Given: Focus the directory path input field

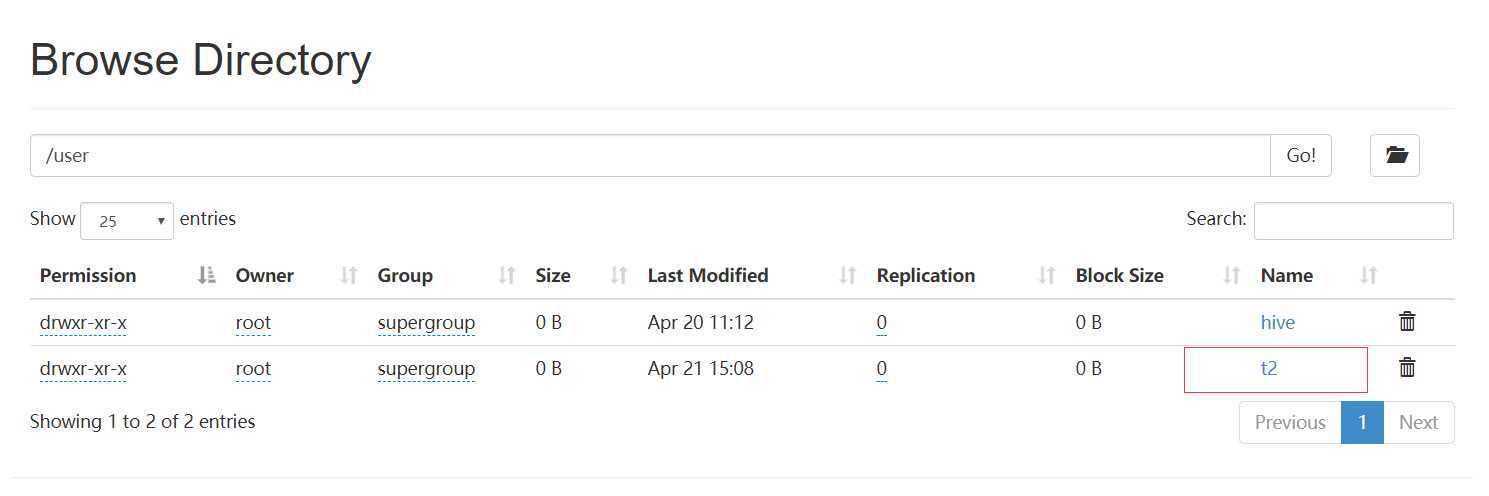Looking at the screenshot, I should [650, 155].
